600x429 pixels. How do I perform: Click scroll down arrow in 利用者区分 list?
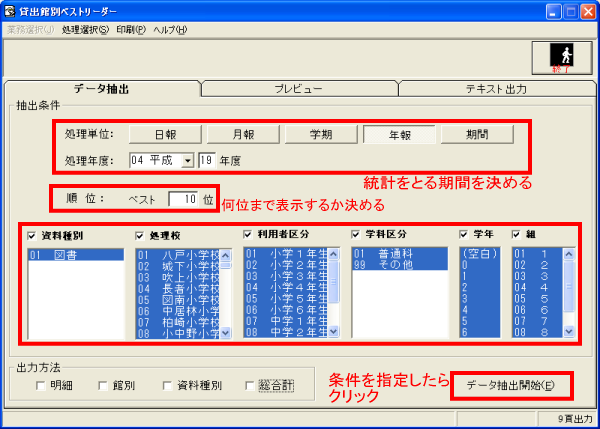[x=333, y=331]
